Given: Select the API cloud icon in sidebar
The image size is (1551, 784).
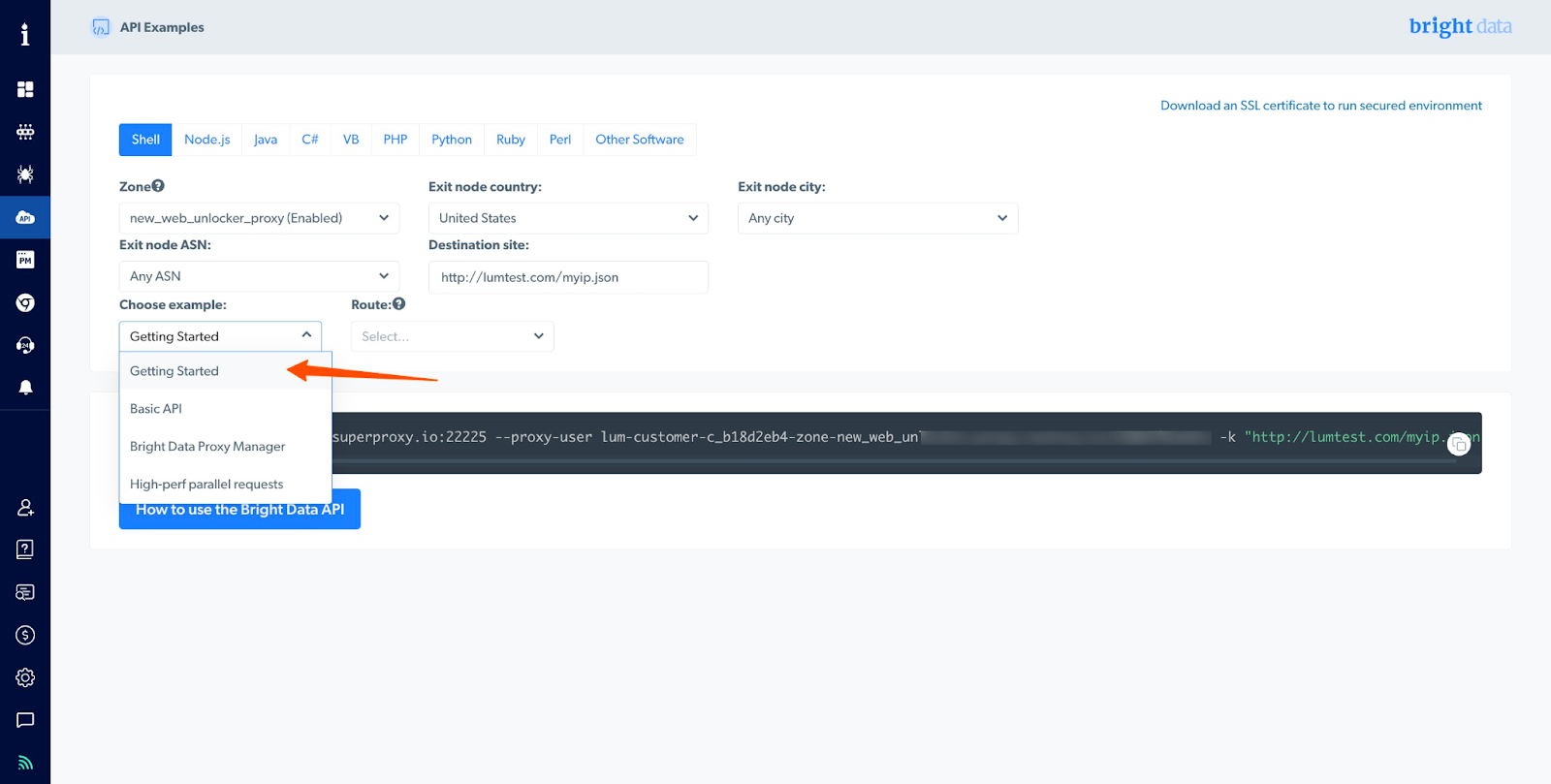Looking at the screenshot, I should [x=25, y=217].
